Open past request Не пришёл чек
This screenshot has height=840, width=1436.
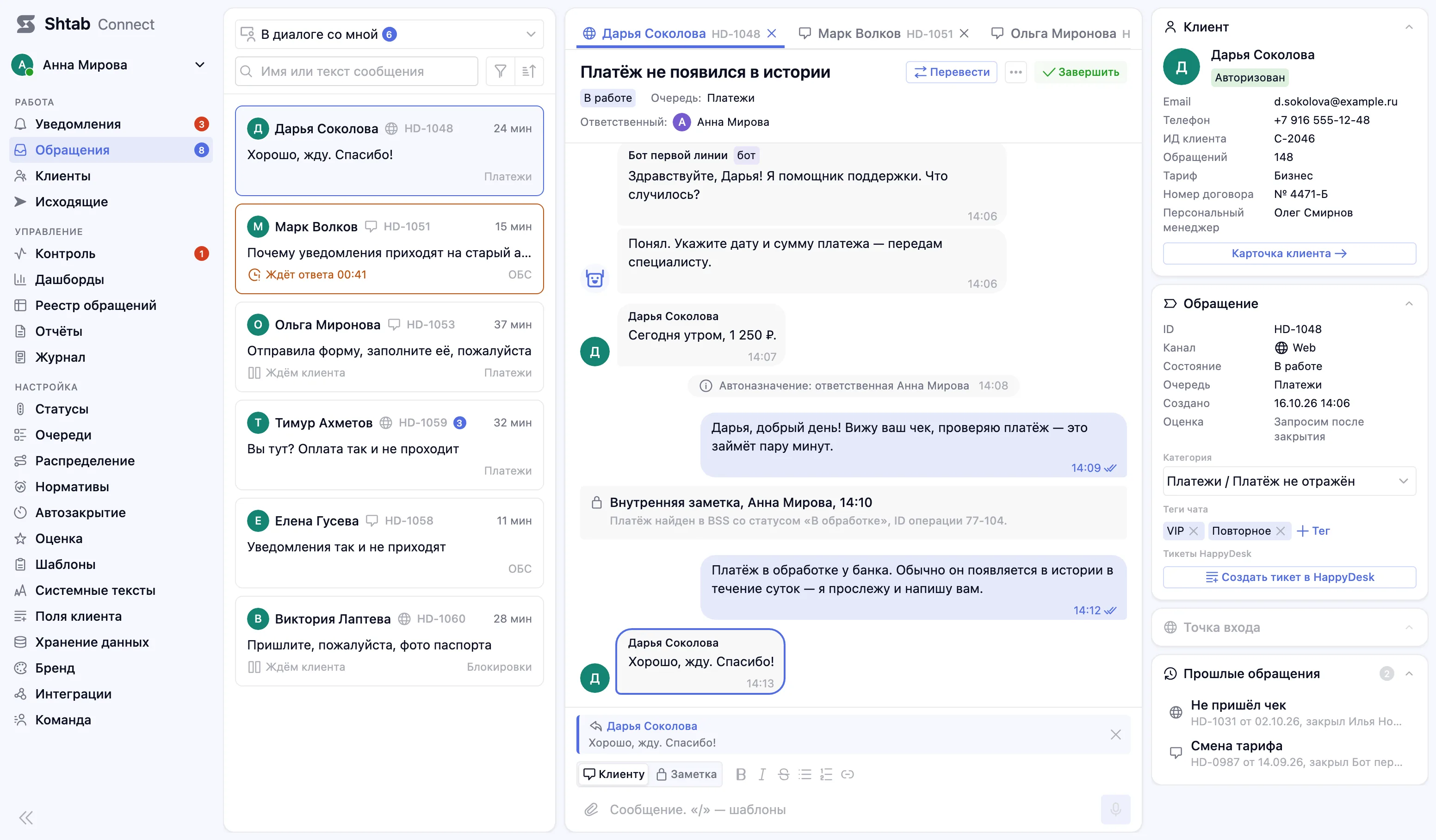[x=1289, y=712]
